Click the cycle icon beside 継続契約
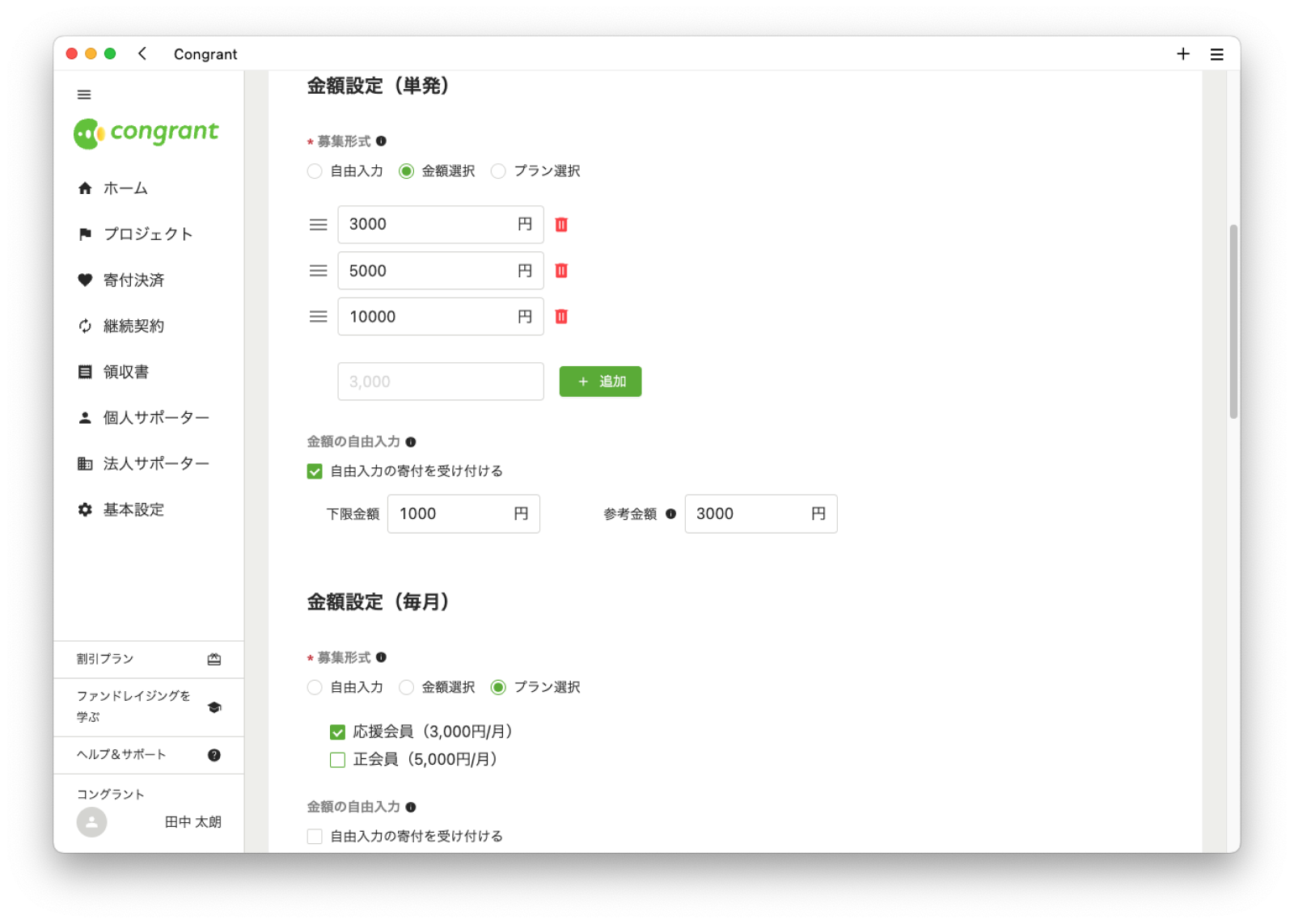 [x=85, y=326]
